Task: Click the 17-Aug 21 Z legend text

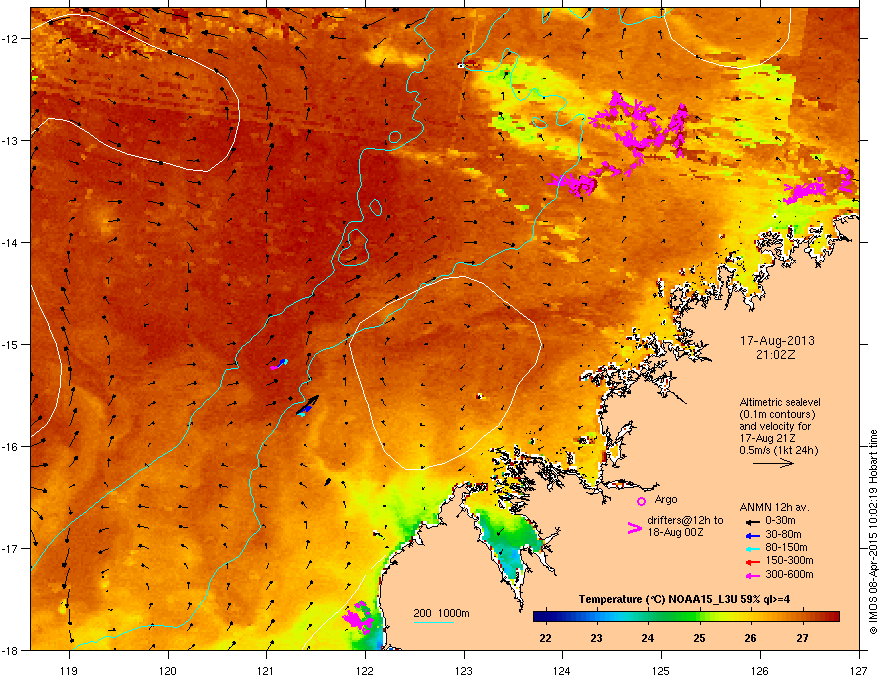Action: pos(767,438)
